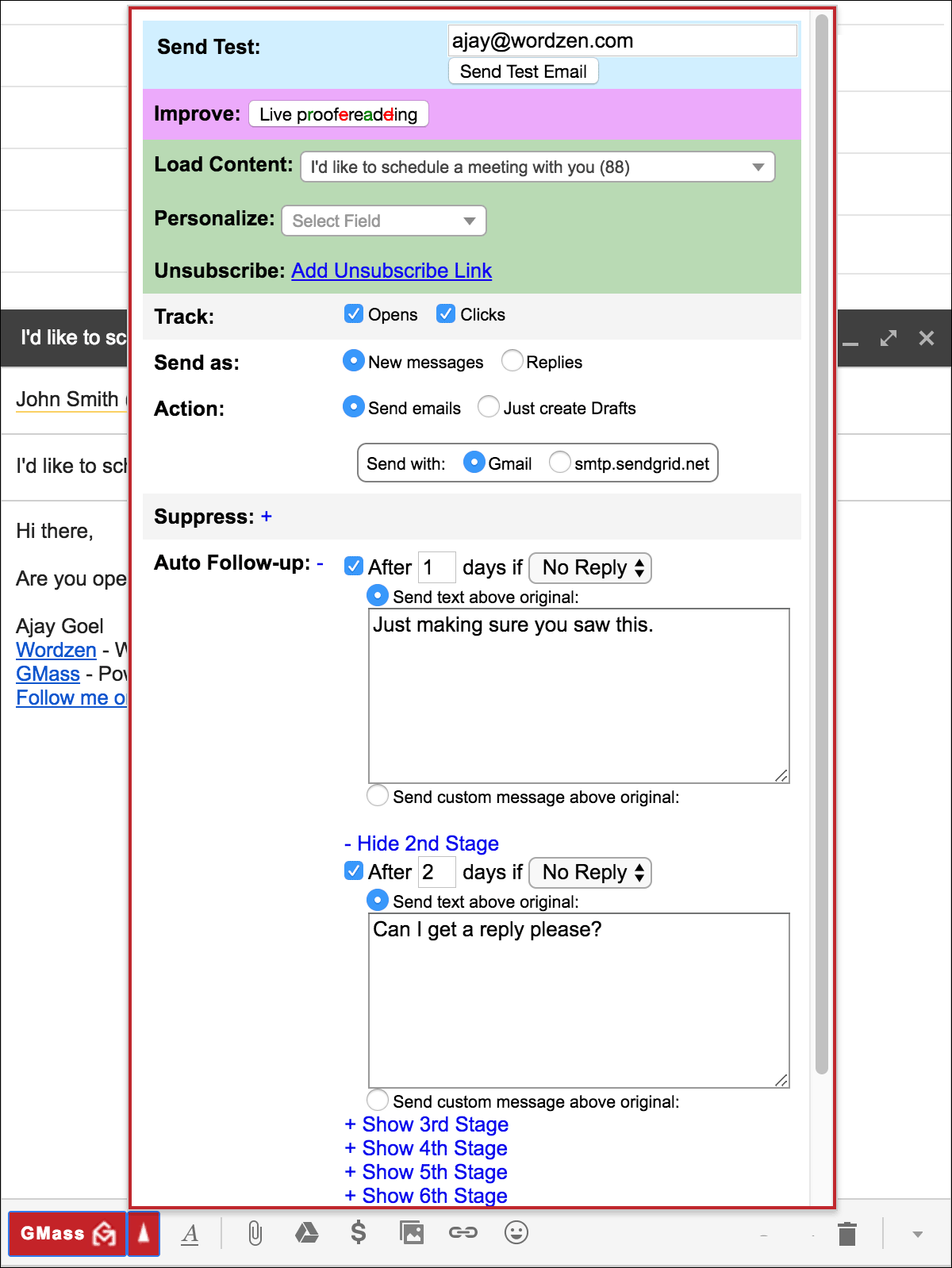952x1268 pixels.
Task: Insert link using chain icon
Action: tap(463, 1232)
